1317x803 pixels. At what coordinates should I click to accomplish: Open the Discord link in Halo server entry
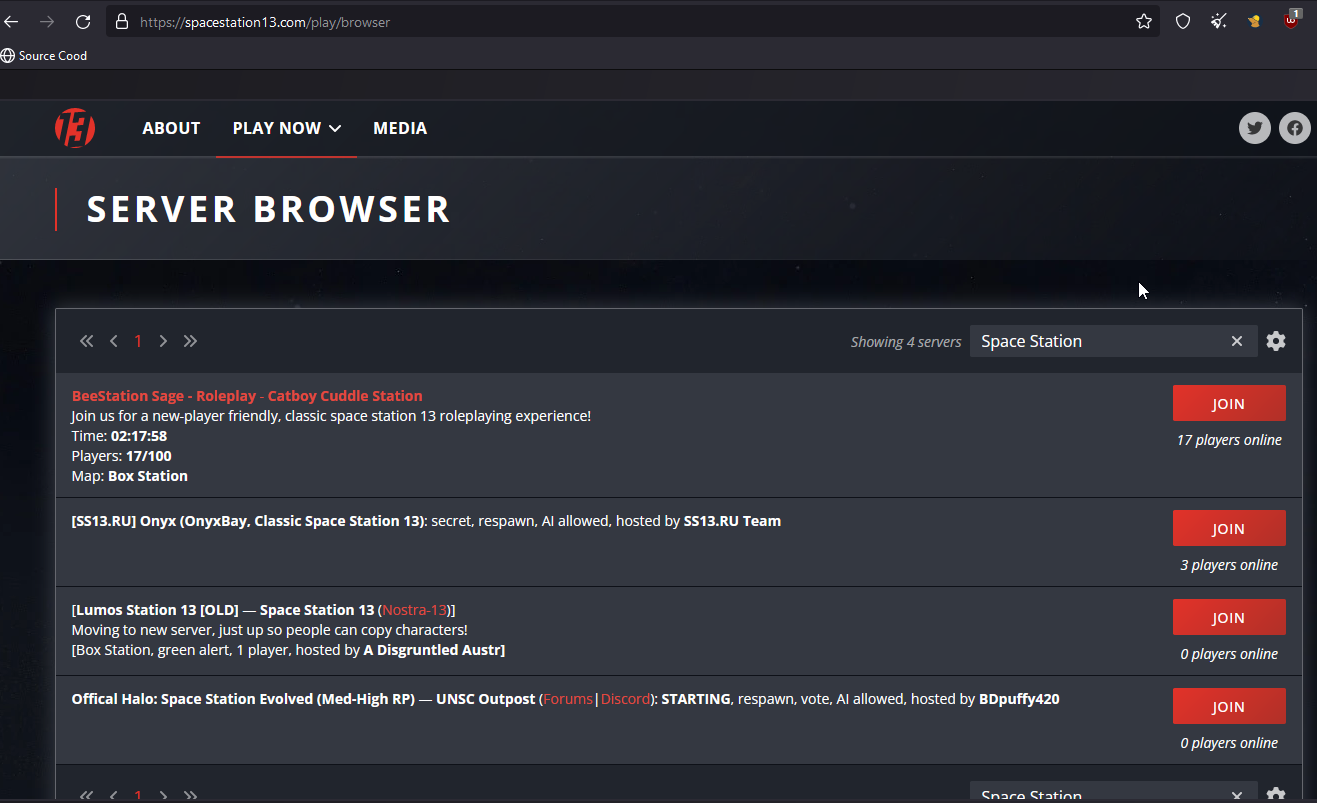click(625, 699)
